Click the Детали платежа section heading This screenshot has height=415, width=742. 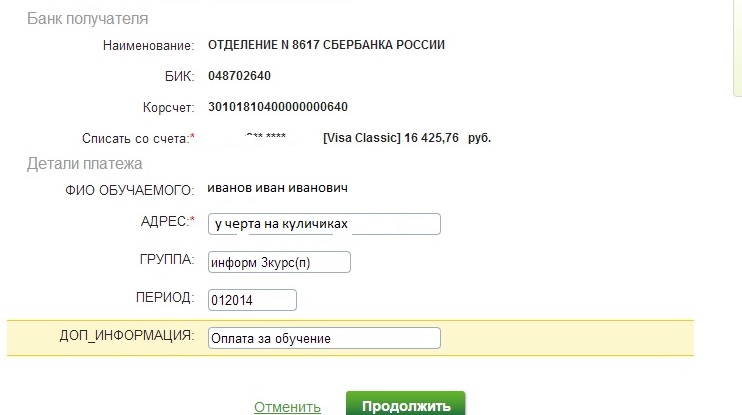[x=85, y=164]
